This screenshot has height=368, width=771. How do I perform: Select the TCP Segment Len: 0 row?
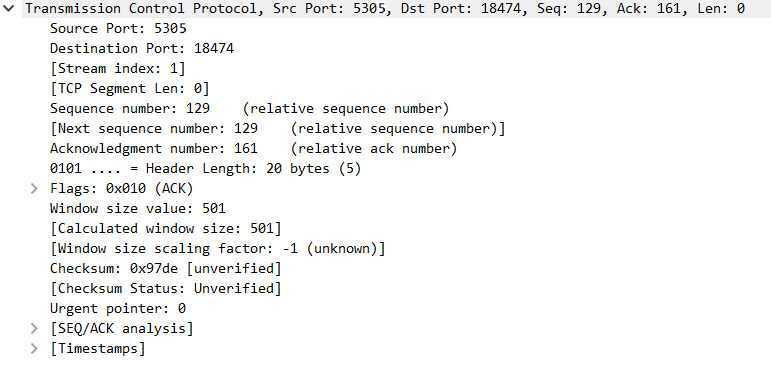coord(130,89)
